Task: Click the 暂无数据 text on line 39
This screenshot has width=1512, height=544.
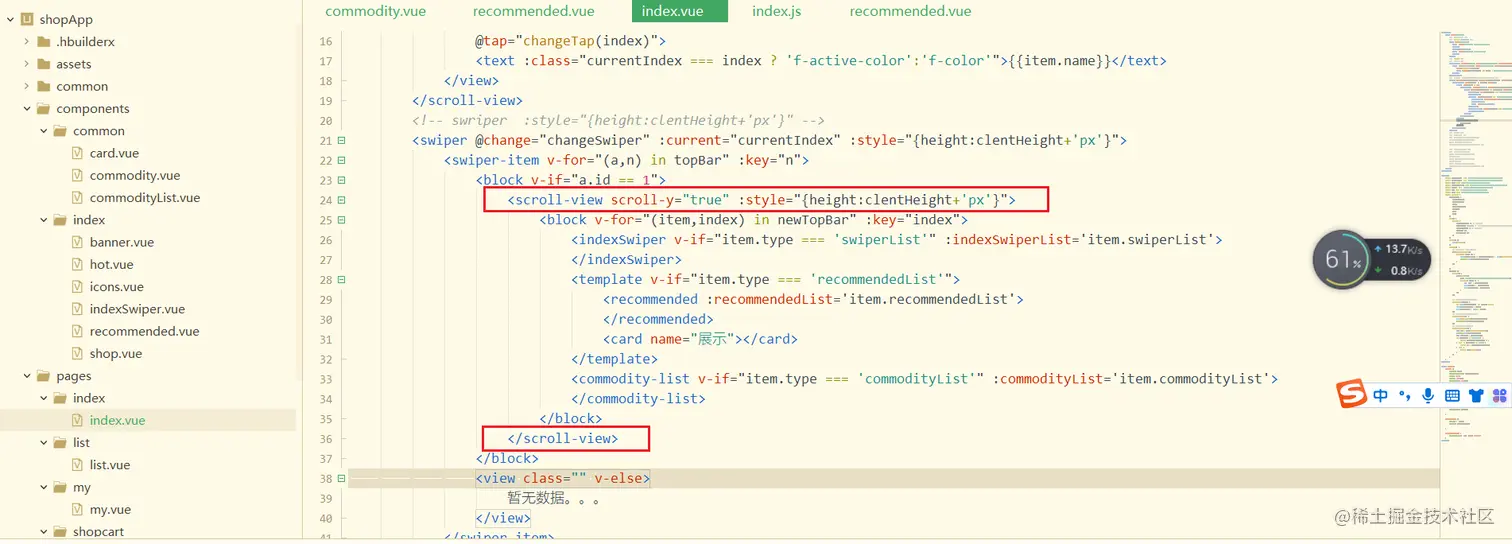Action: tap(553, 498)
